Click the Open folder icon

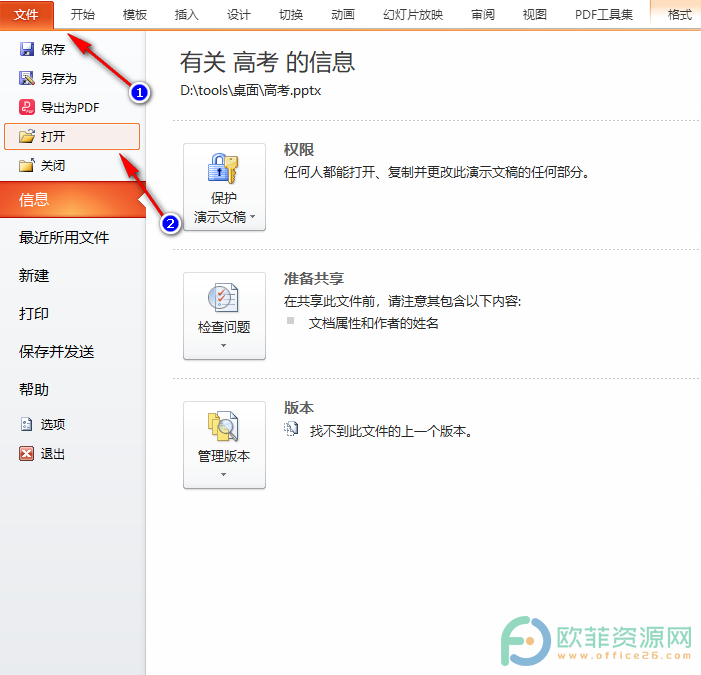coord(27,136)
